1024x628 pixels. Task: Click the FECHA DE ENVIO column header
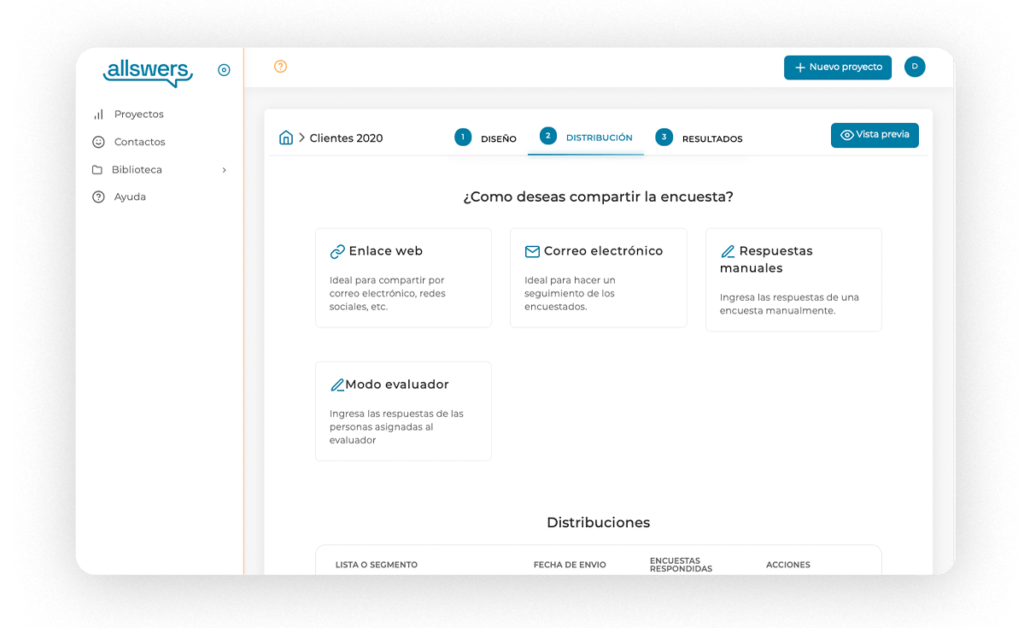(x=569, y=565)
